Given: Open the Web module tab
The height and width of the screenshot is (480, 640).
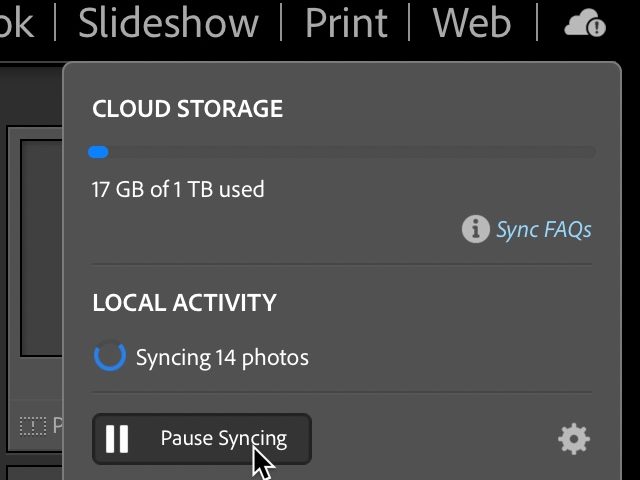Looking at the screenshot, I should (x=472, y=22).
